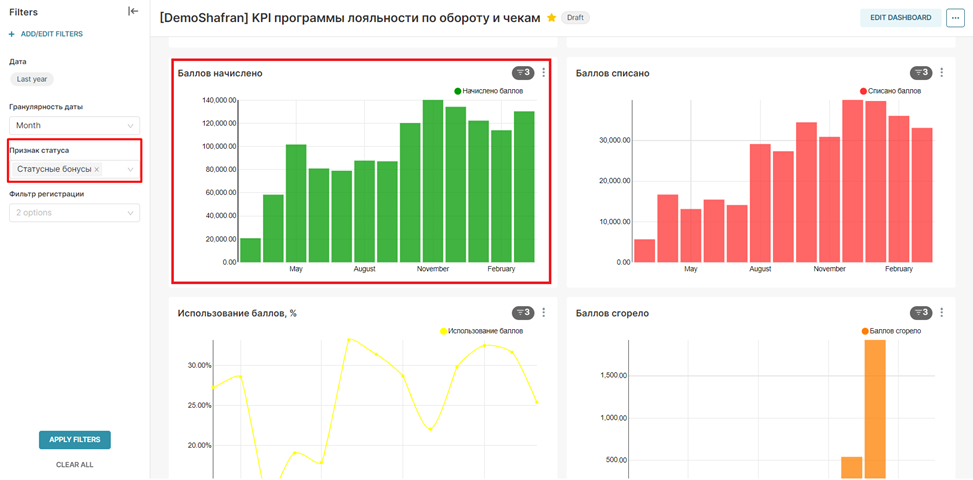Click the Apply Filters button

click(x=74, y=440)
